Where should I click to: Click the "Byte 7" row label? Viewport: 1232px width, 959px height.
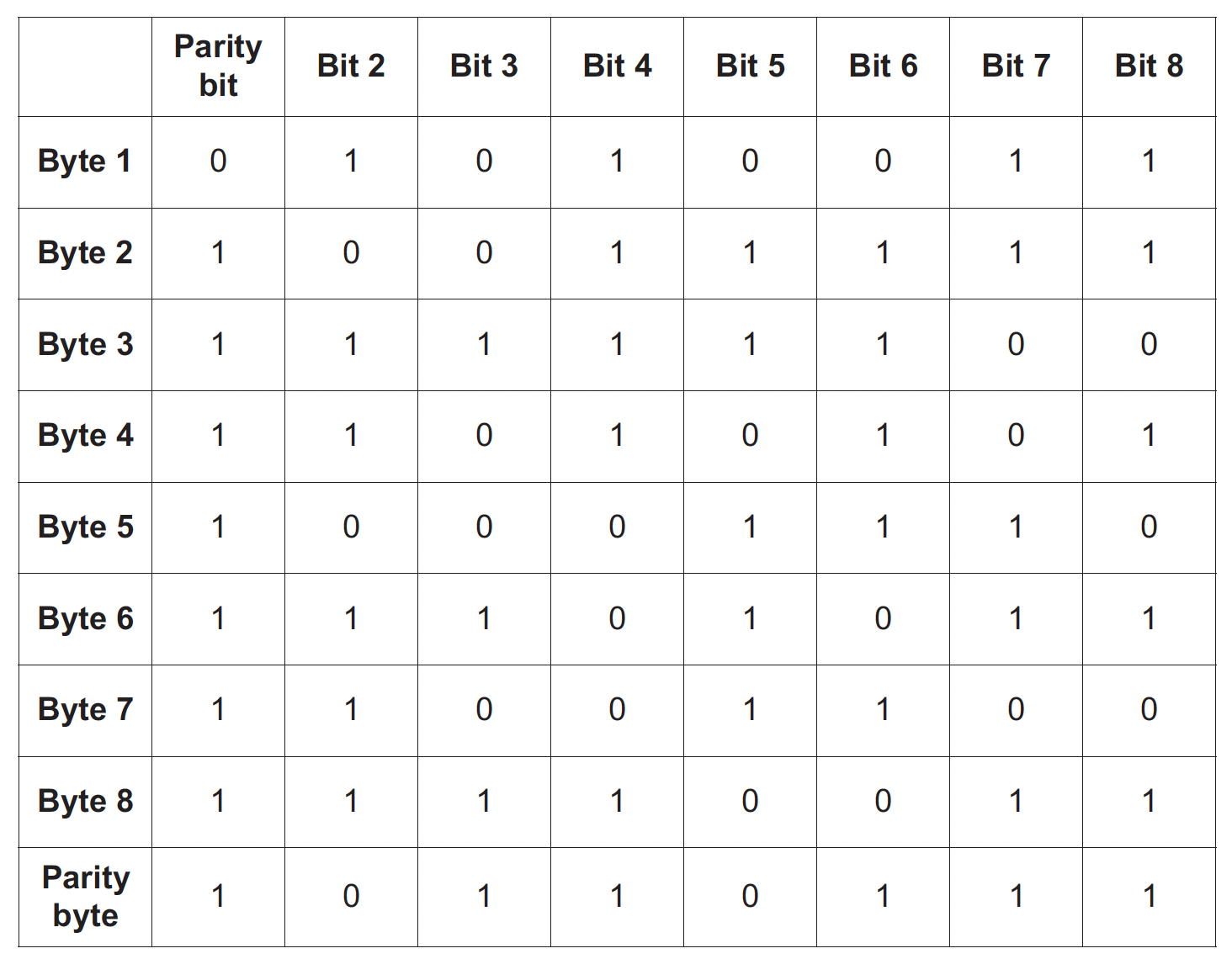pos(85,710)
